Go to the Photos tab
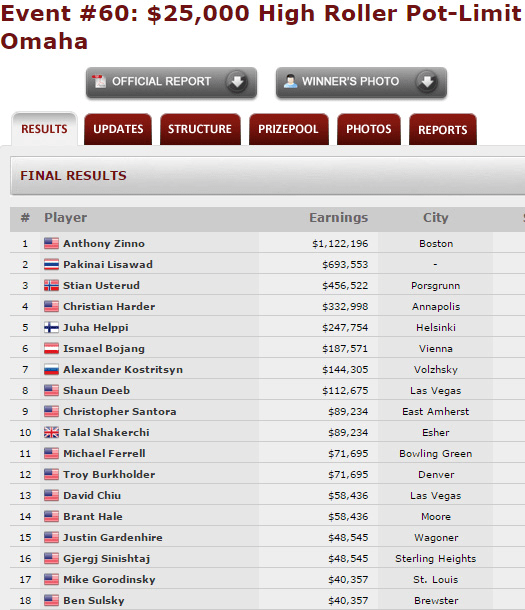The width and height of the screenshot is (525, 610). click(x=369, y=129)
